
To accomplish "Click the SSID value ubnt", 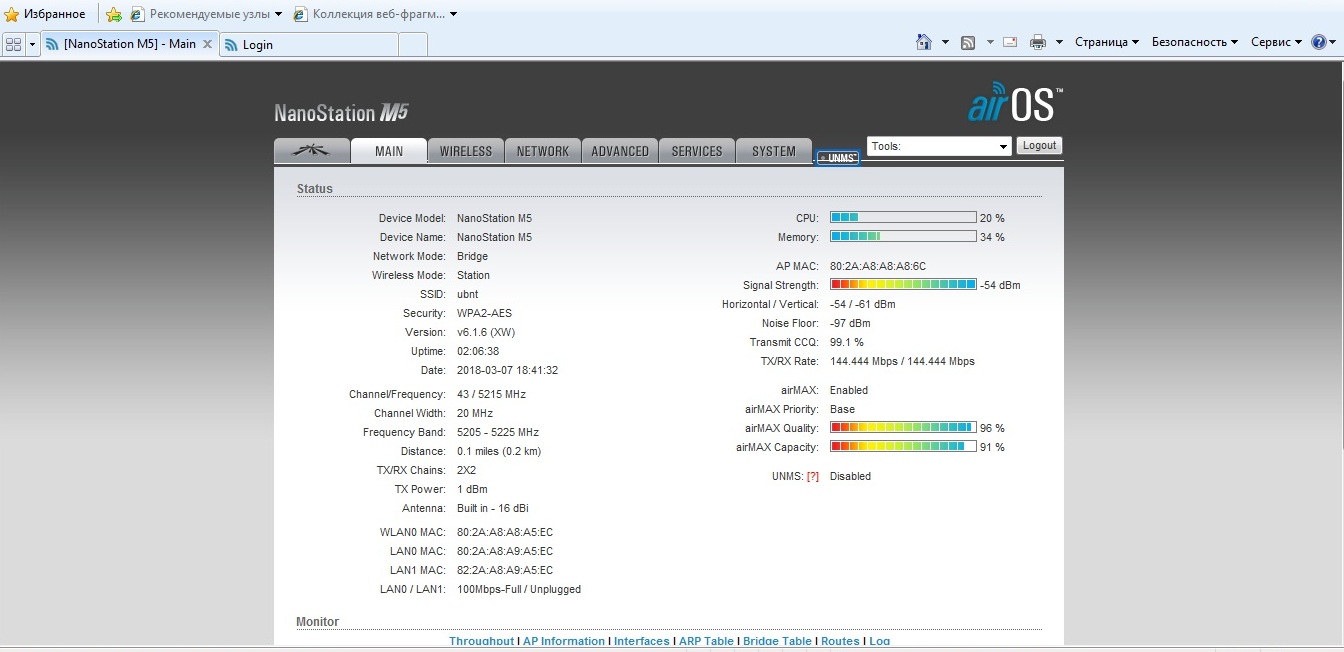I will 467,294.
